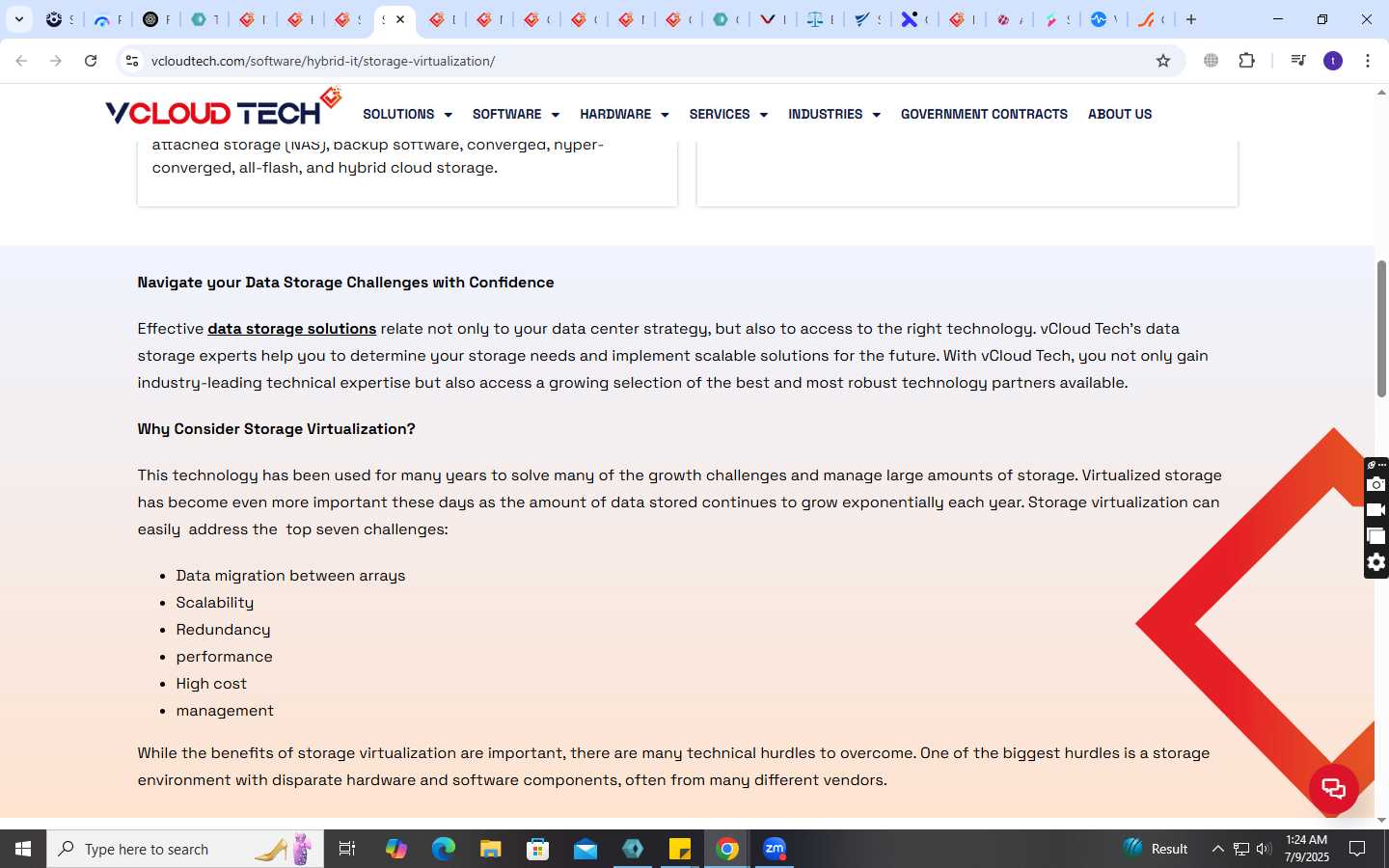Open Task View on the taskbar
Image resolution: width=1389 pixels, height=868 pixels.
coord(347,849)
